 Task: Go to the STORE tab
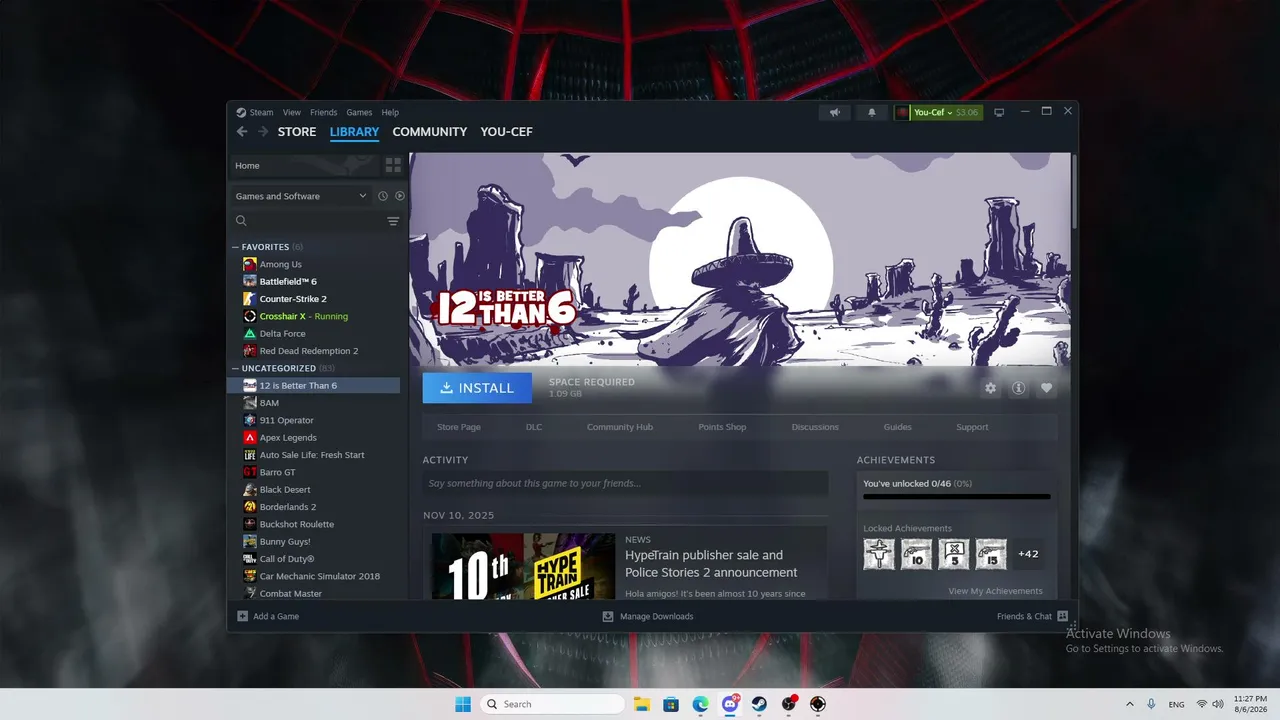coord(297,132)
